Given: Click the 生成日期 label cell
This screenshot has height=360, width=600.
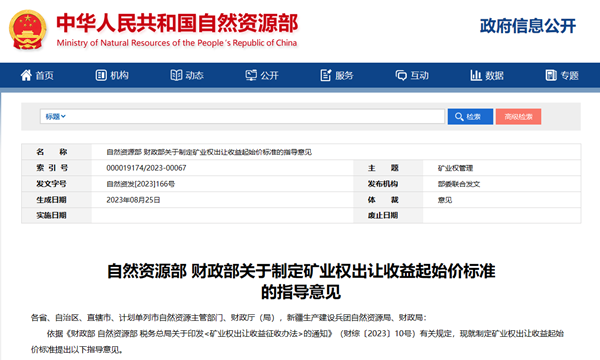Looking at the screenshot, I should point(56,200).
